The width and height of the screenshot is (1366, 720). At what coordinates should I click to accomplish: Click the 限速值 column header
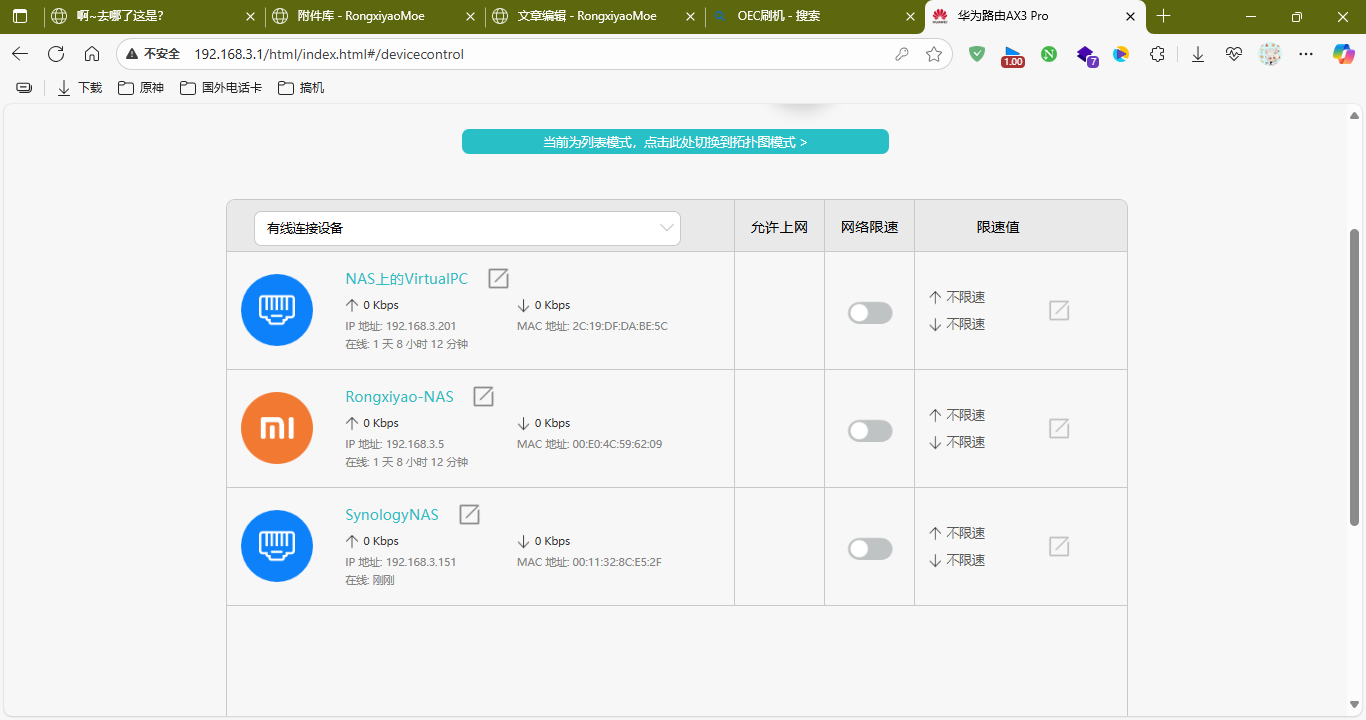point(998,227)
